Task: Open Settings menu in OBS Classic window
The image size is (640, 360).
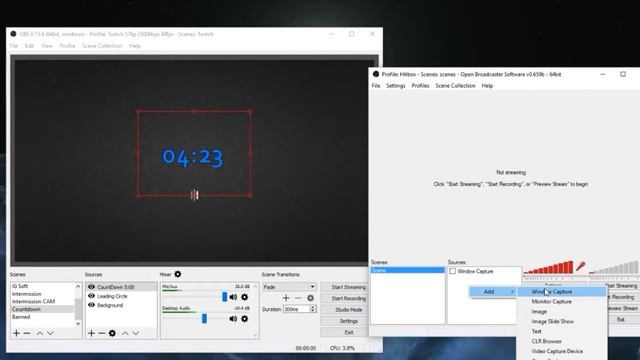Action: point(396,86)
